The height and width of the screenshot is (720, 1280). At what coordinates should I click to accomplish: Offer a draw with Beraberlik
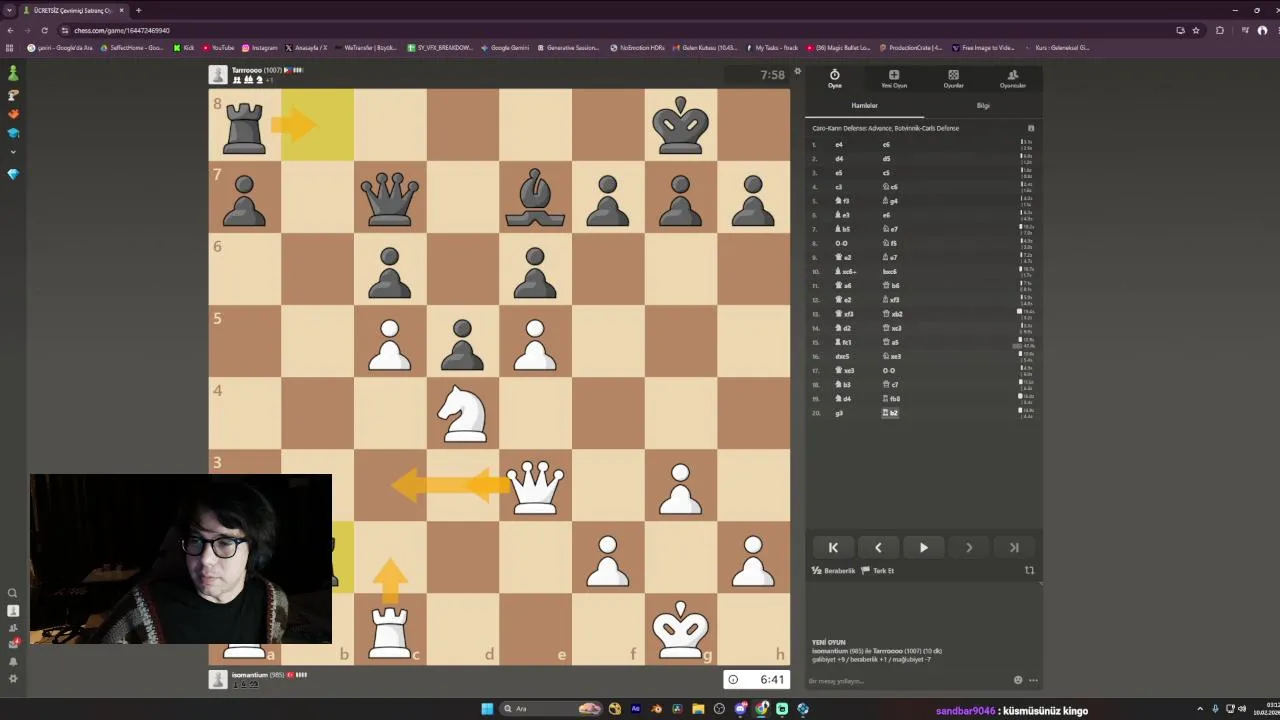833,570
